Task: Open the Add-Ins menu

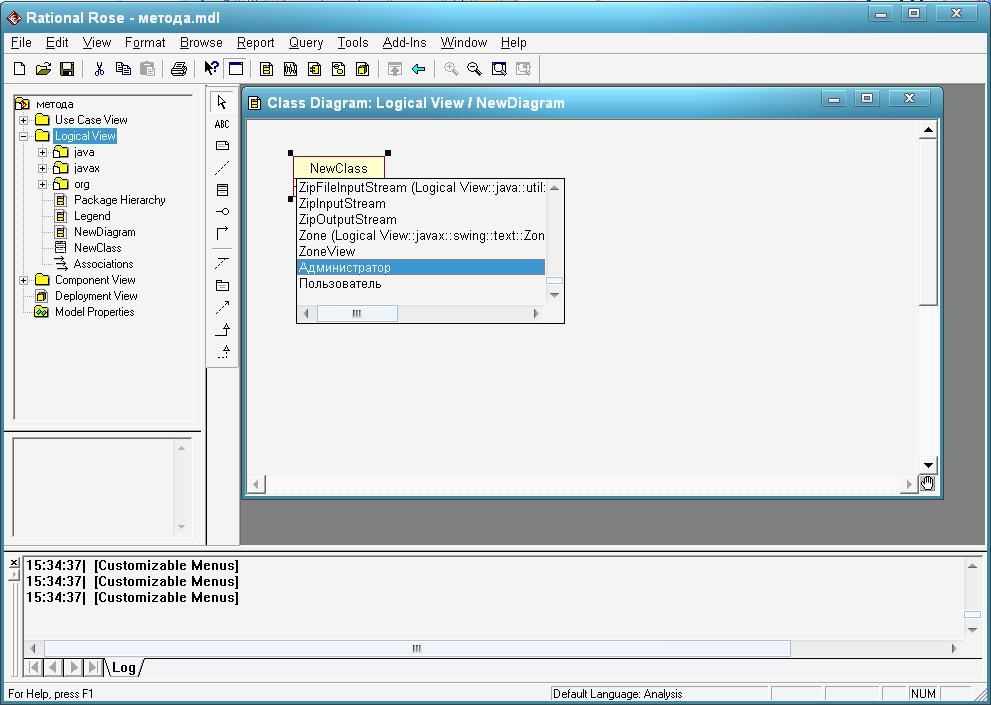Action: pyautogui.click(x=404, y=42)
